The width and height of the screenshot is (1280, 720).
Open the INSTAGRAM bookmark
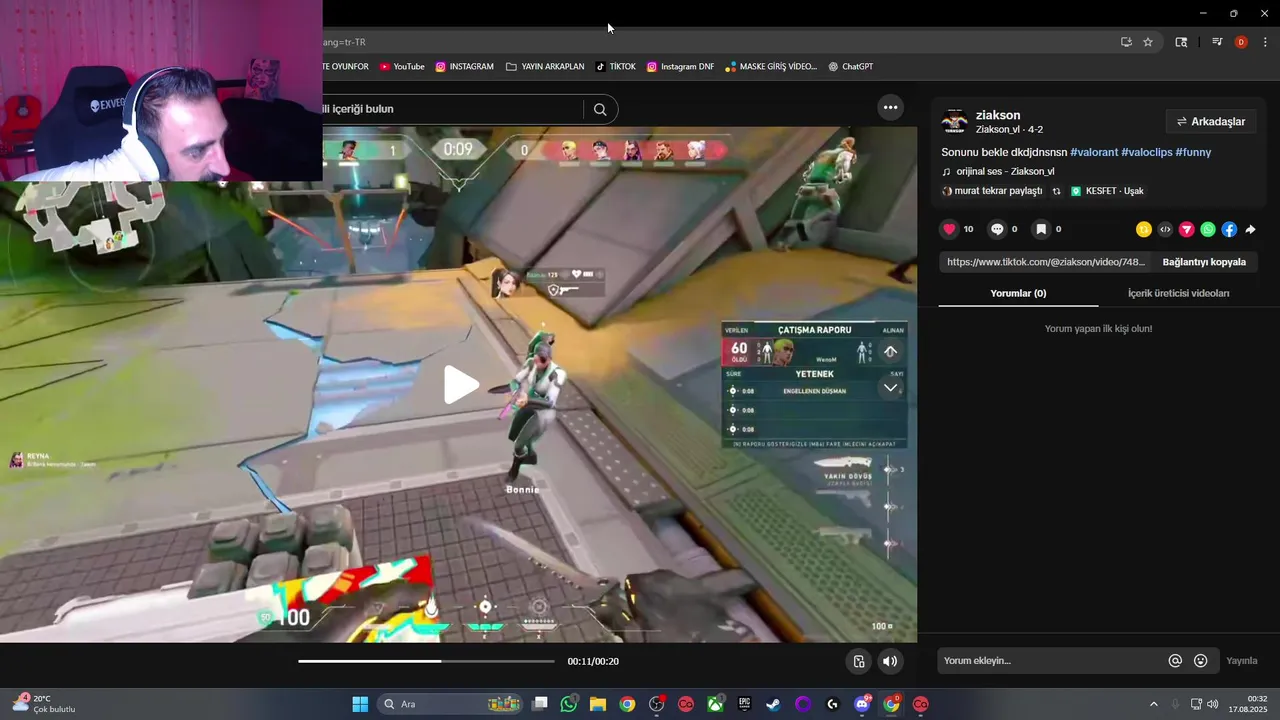(464, 67)
